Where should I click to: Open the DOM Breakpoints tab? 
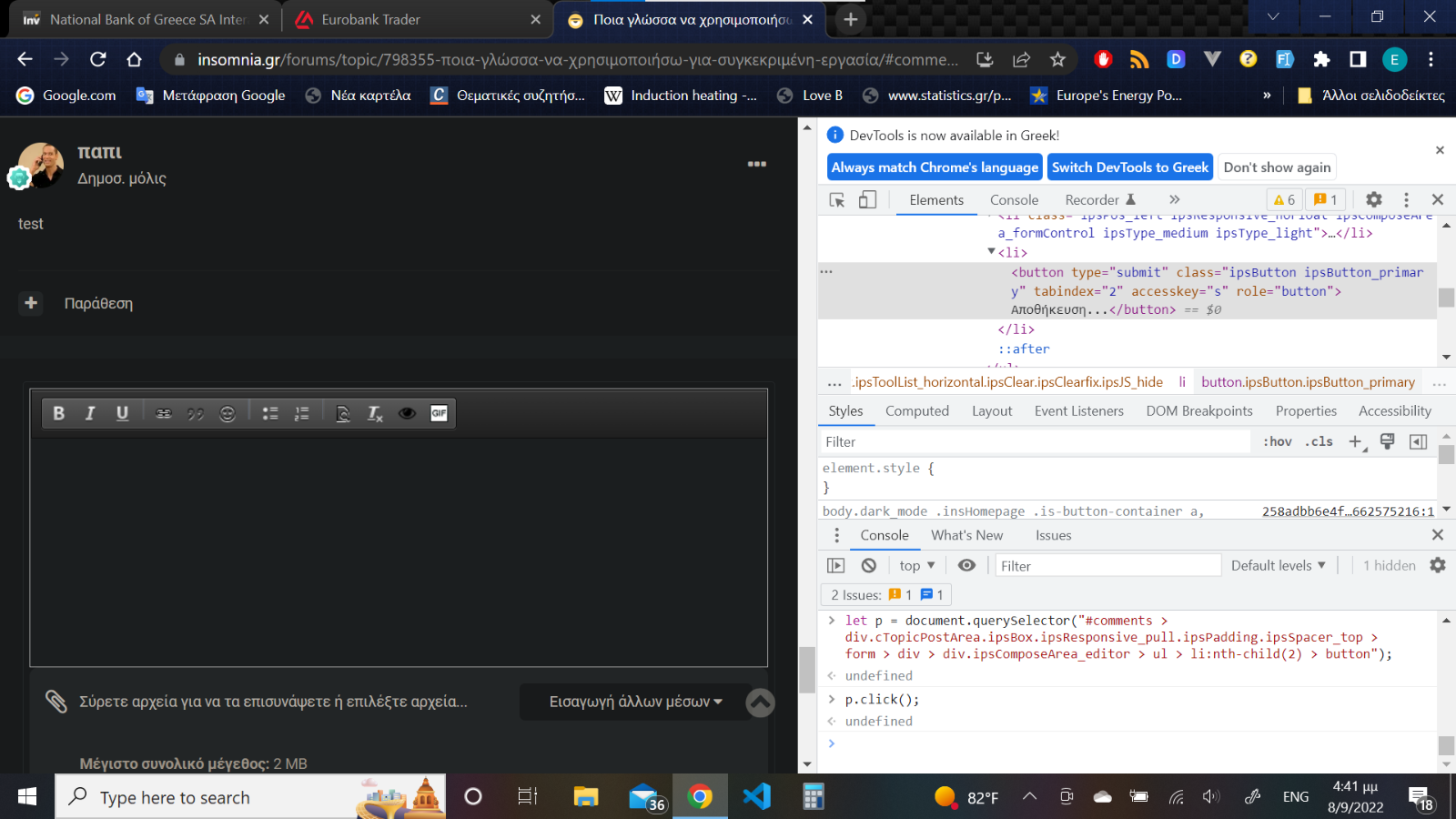1199,411
